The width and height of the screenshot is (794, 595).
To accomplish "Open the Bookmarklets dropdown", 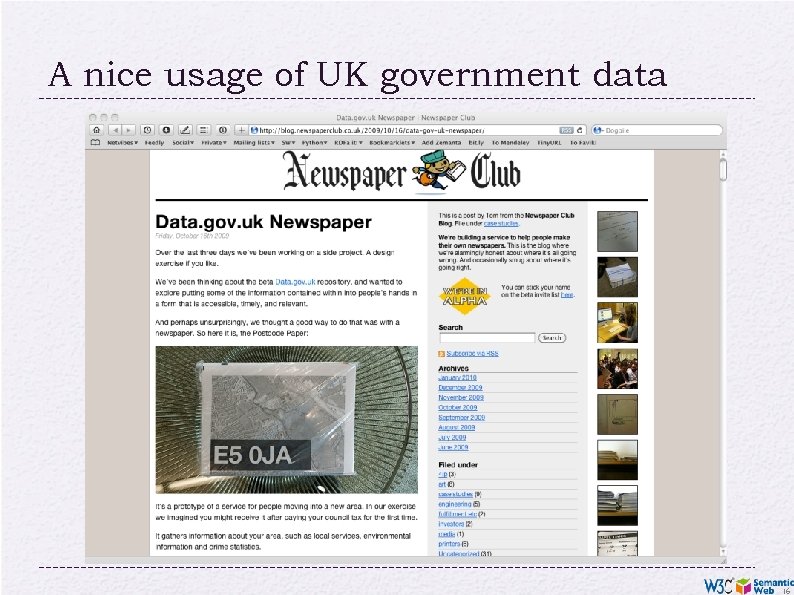I will (x=392, y=143).
